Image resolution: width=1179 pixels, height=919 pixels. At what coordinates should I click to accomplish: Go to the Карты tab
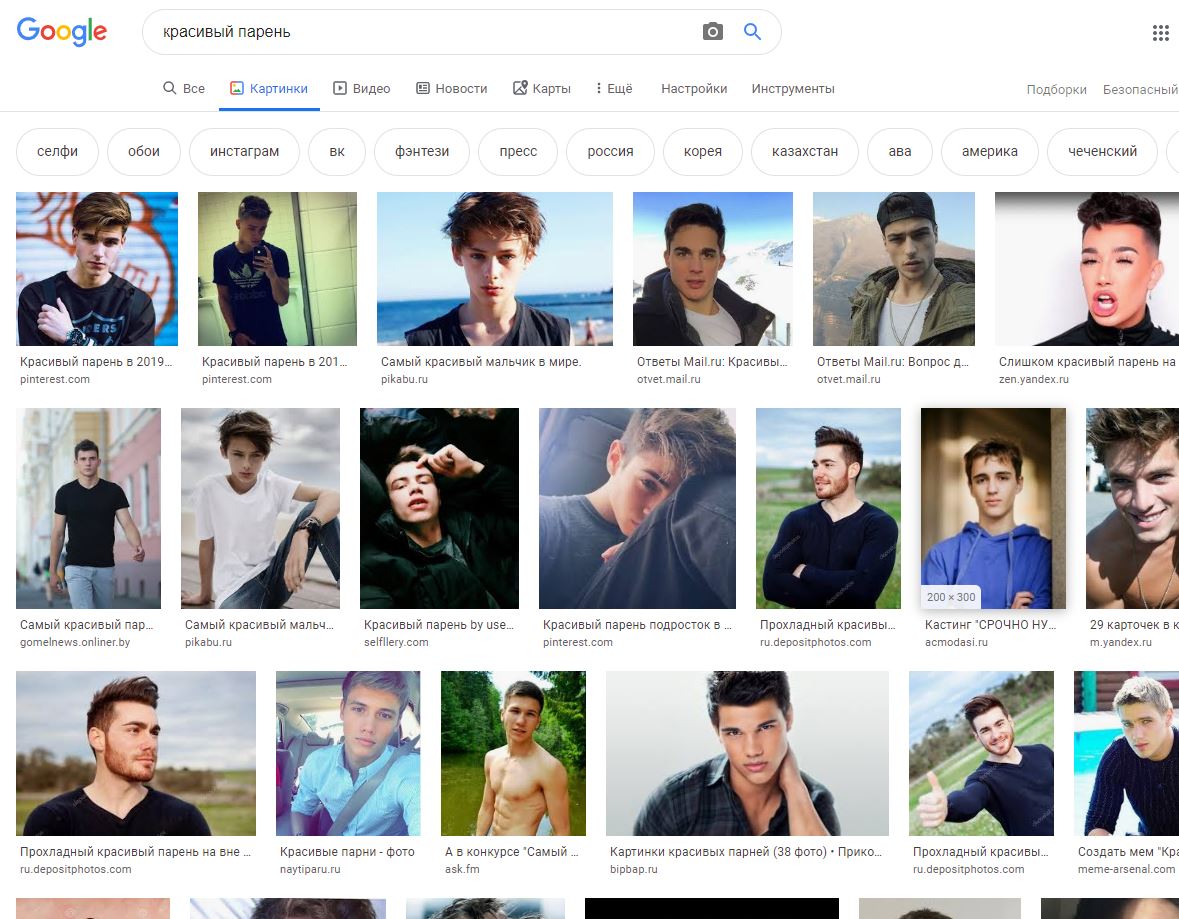(542, 89)
